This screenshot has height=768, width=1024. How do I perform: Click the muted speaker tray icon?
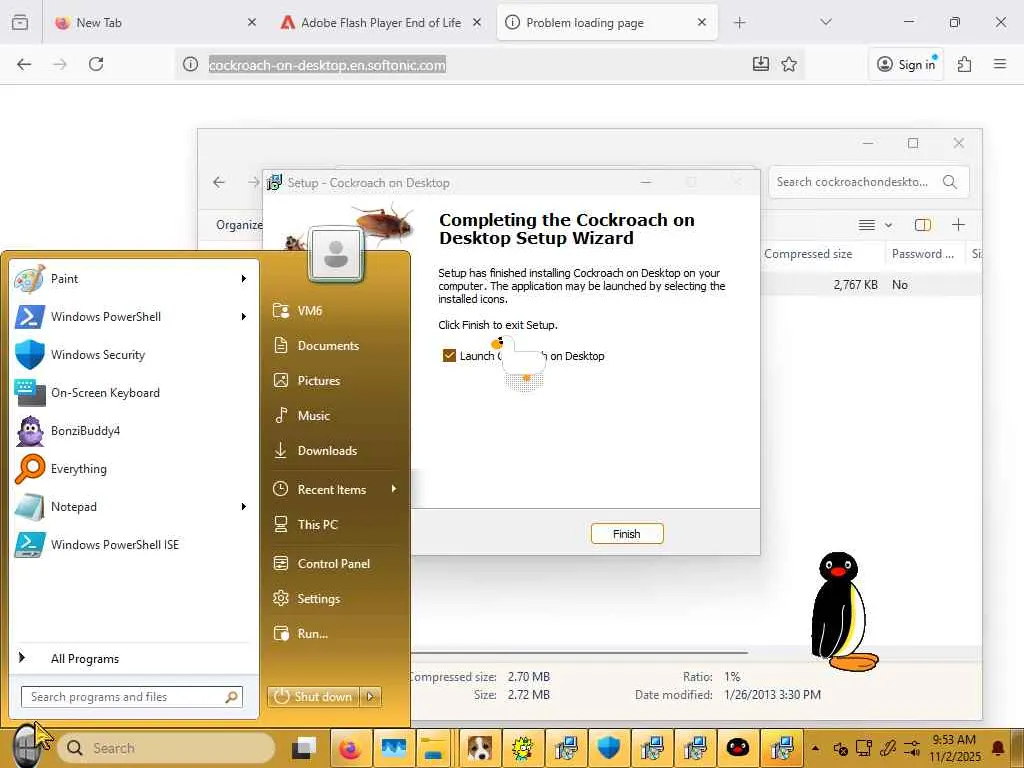tap(841, 748)
